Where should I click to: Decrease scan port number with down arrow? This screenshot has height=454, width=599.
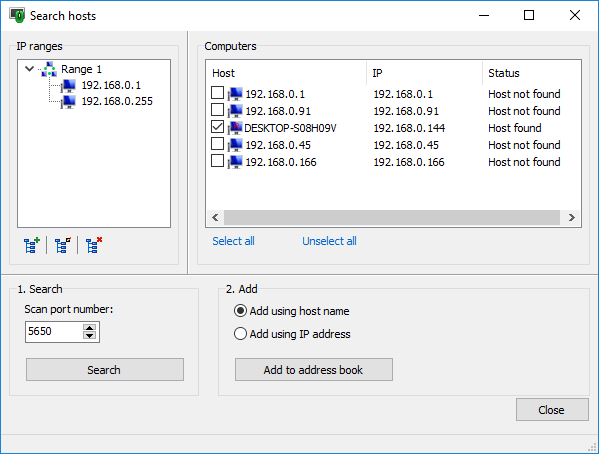coord(89,336)
